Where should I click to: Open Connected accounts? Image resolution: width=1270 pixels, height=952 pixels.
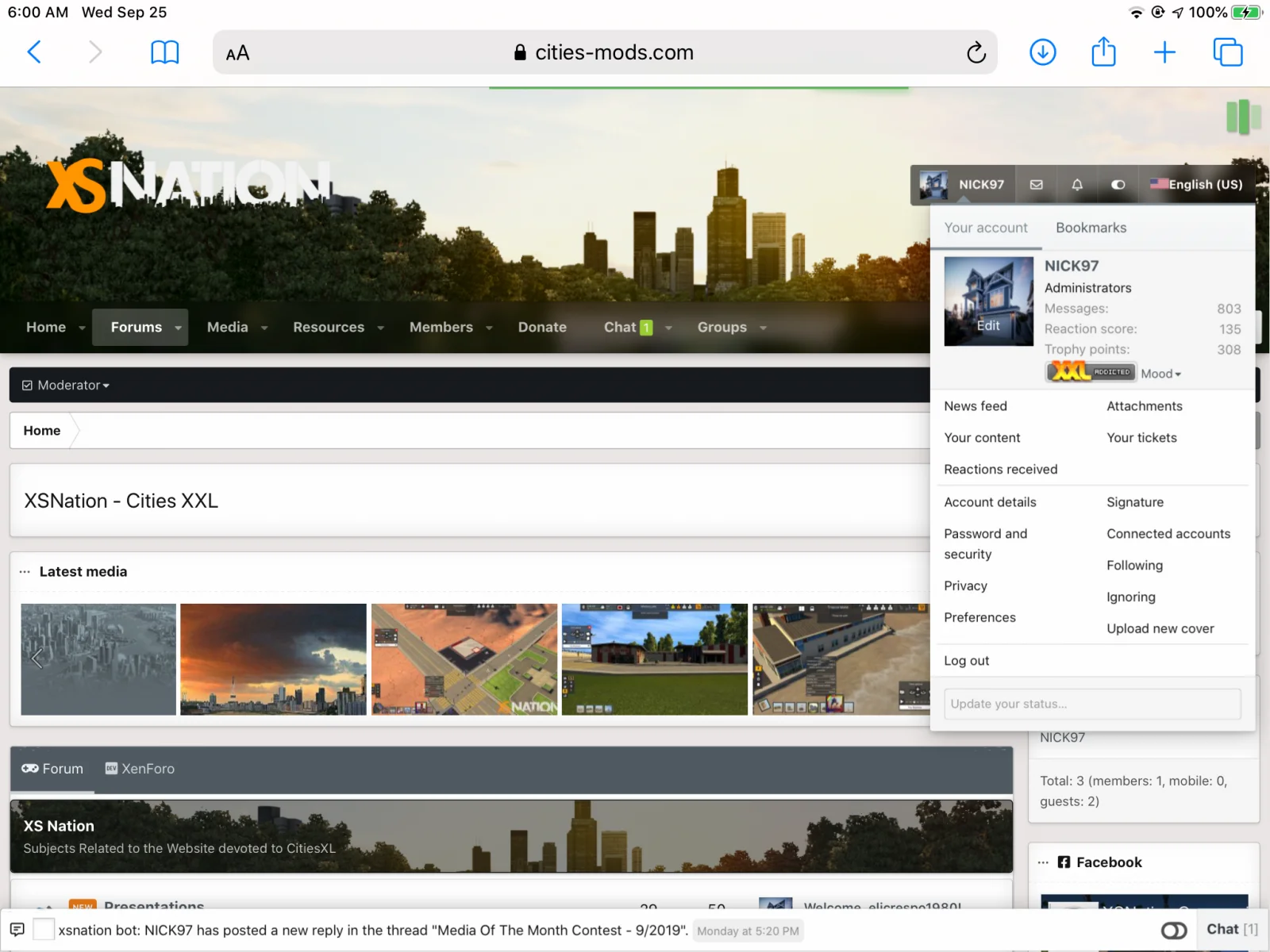(1168, 534)
